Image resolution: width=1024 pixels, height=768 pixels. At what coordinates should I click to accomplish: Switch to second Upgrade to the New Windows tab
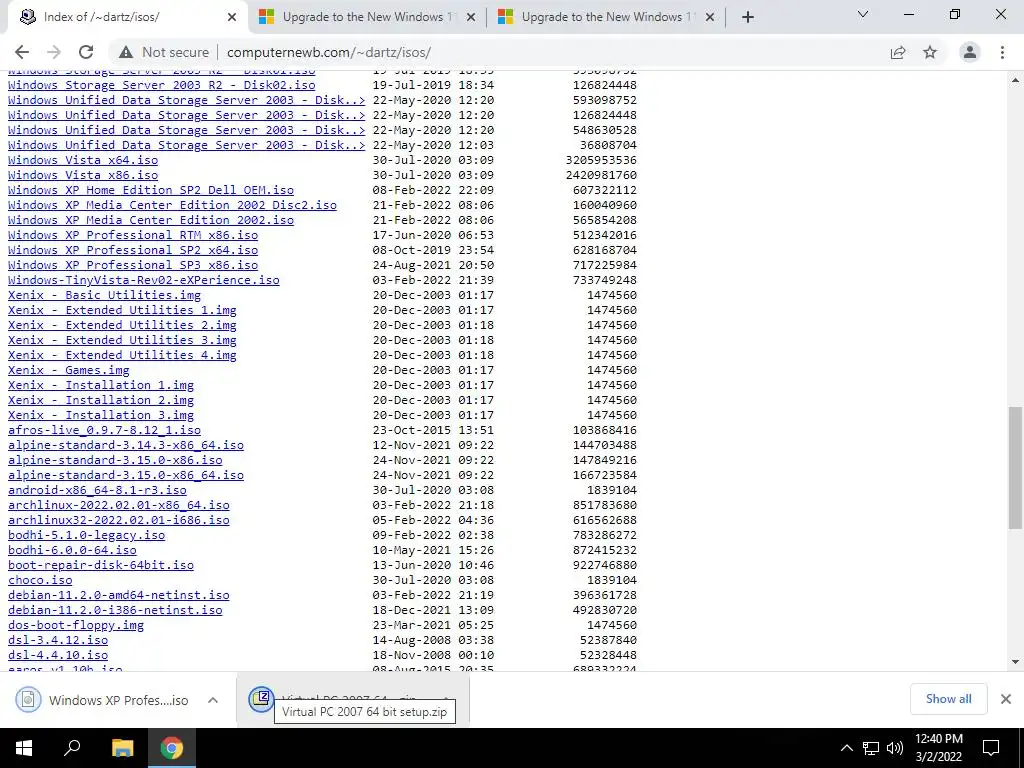click(605, 17)
